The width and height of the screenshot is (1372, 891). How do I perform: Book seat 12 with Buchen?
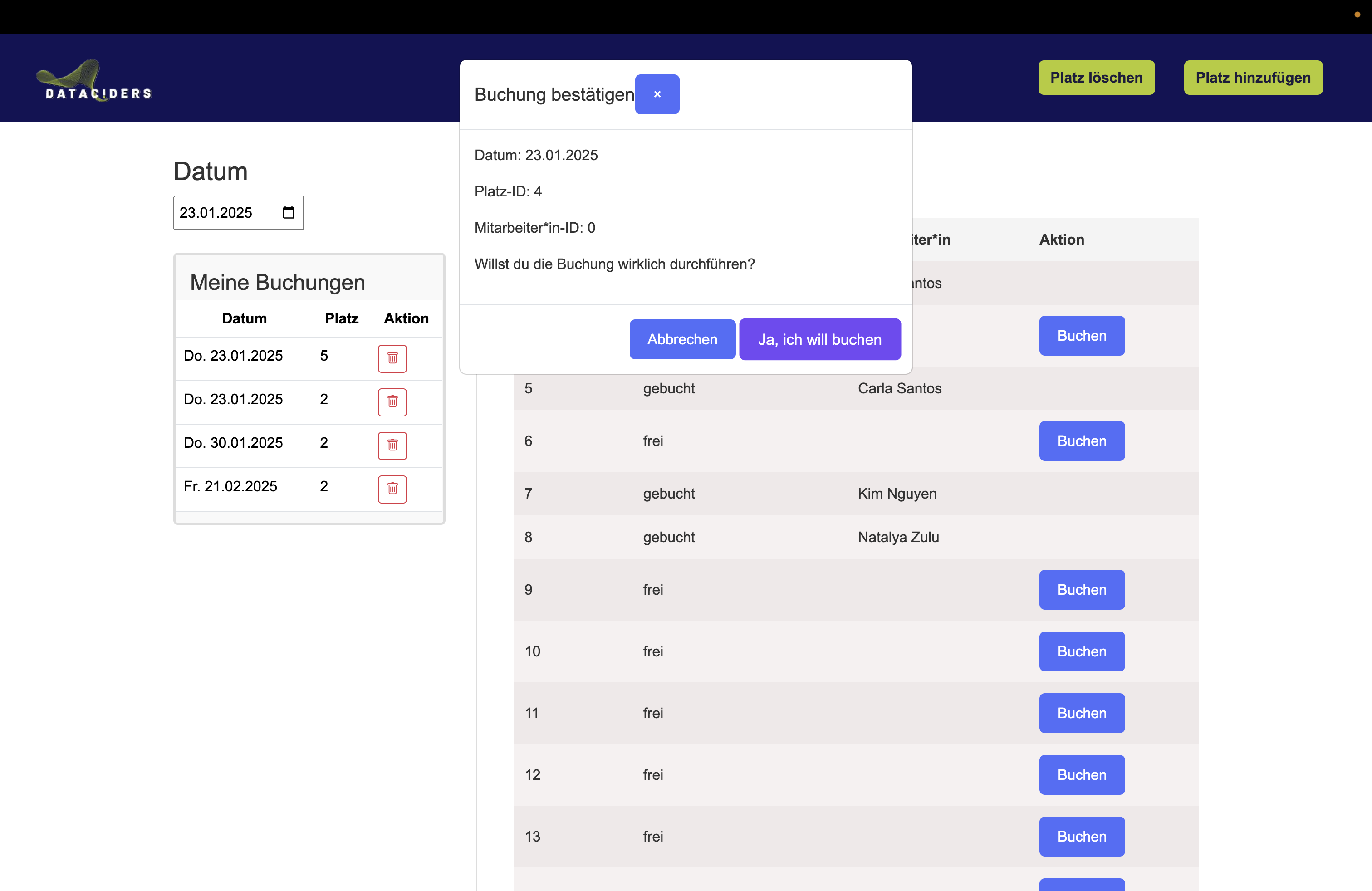(1082, 774)
